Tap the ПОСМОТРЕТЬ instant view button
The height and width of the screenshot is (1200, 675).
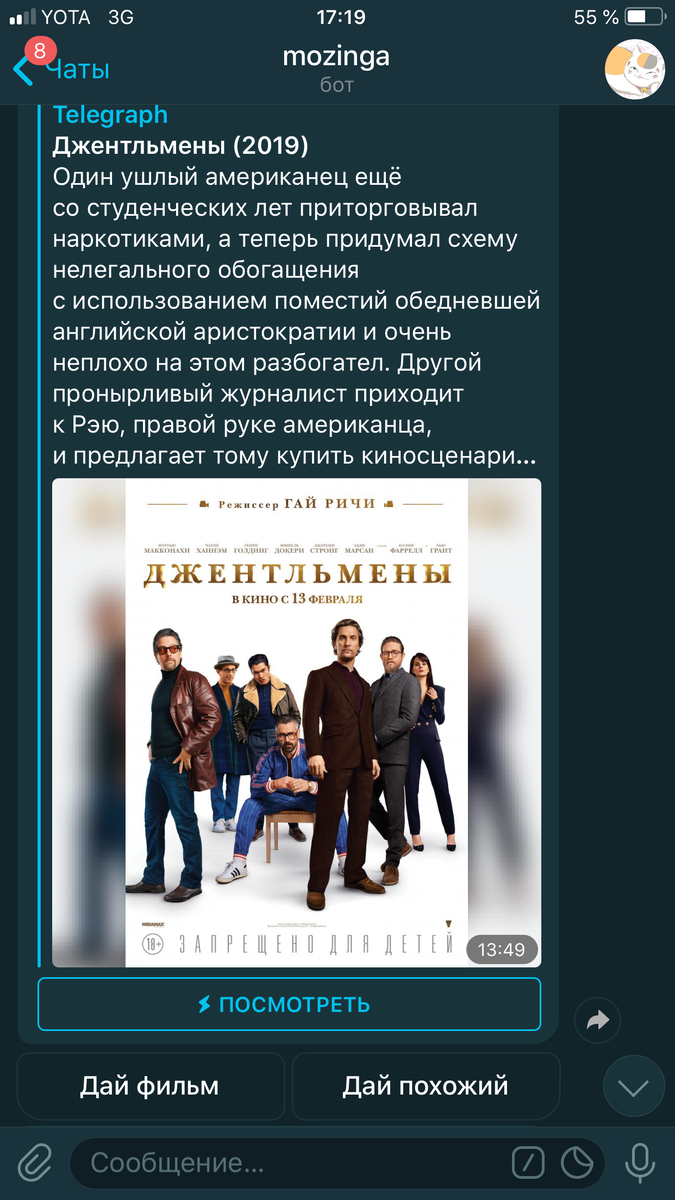pos(289,1004)
